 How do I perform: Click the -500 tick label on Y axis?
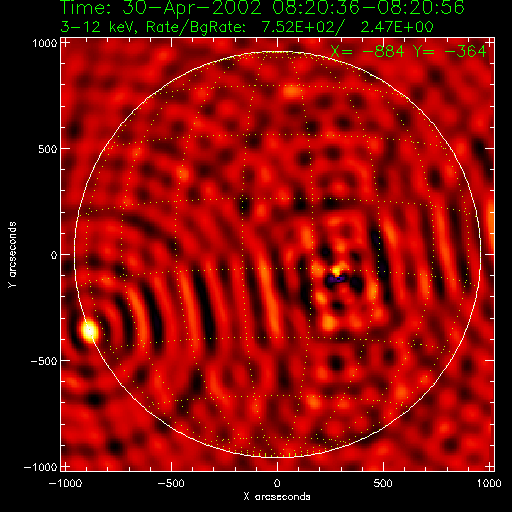44,361
